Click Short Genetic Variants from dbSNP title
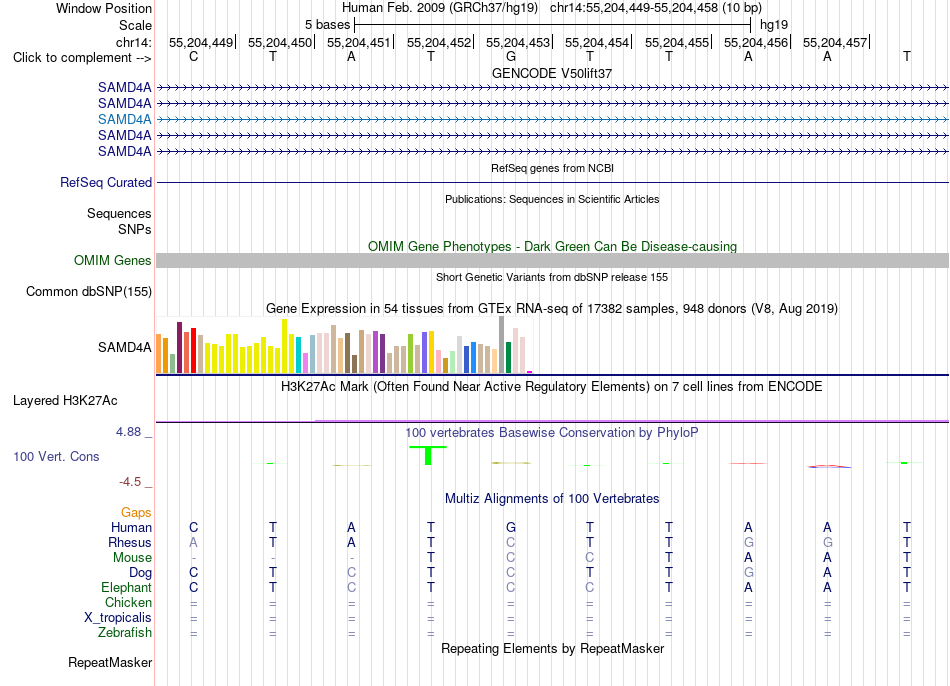Image resolution: width=950 pixels, height=686 pixels. tap(552, 277)
